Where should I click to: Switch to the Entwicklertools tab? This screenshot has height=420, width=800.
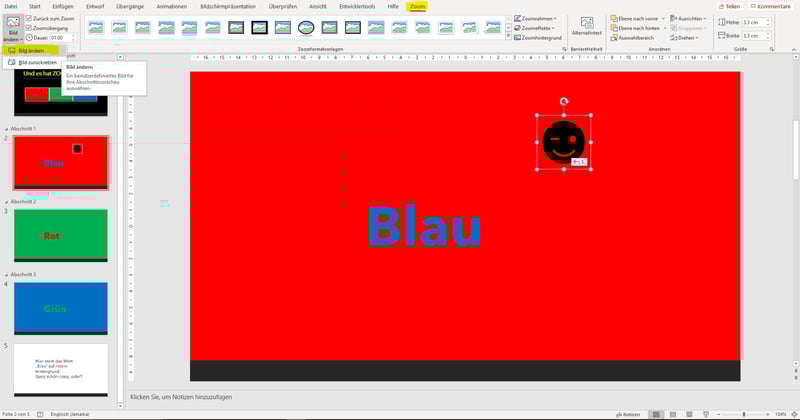point(357,7)
